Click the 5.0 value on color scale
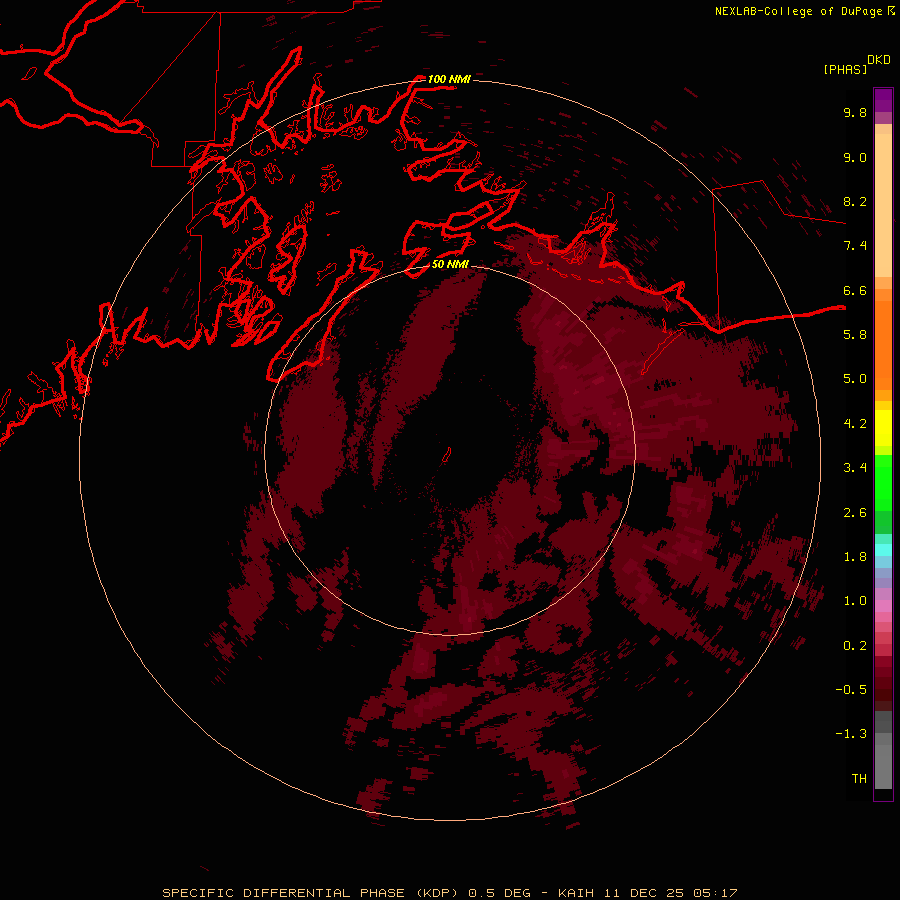Image resolution: width=900 pixels, height=900 pixels. (x=855, y=379)
